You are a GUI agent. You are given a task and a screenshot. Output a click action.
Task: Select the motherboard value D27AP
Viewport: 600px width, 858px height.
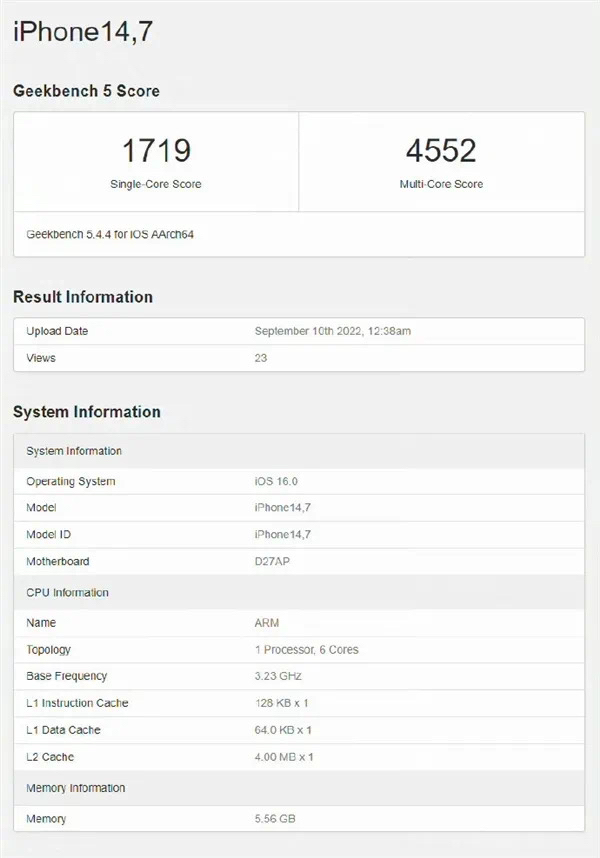click(x=273, y=562)
